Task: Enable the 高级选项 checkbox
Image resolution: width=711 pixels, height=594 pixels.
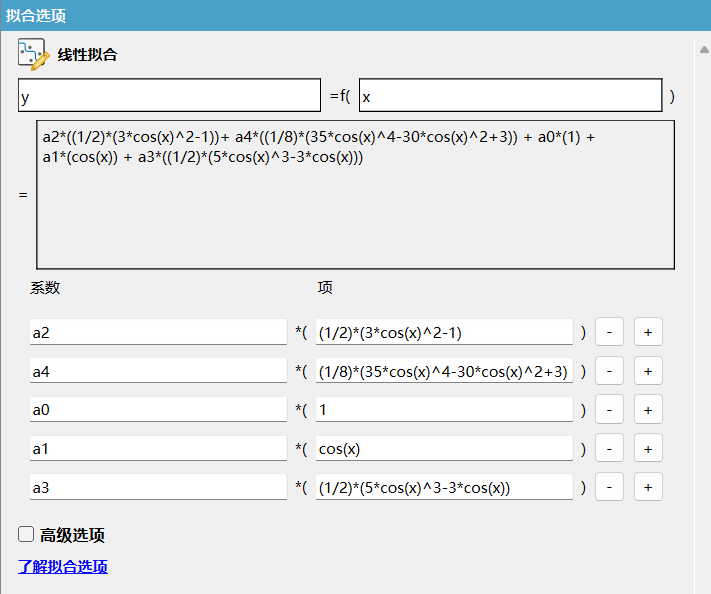Action: (26, 535)
